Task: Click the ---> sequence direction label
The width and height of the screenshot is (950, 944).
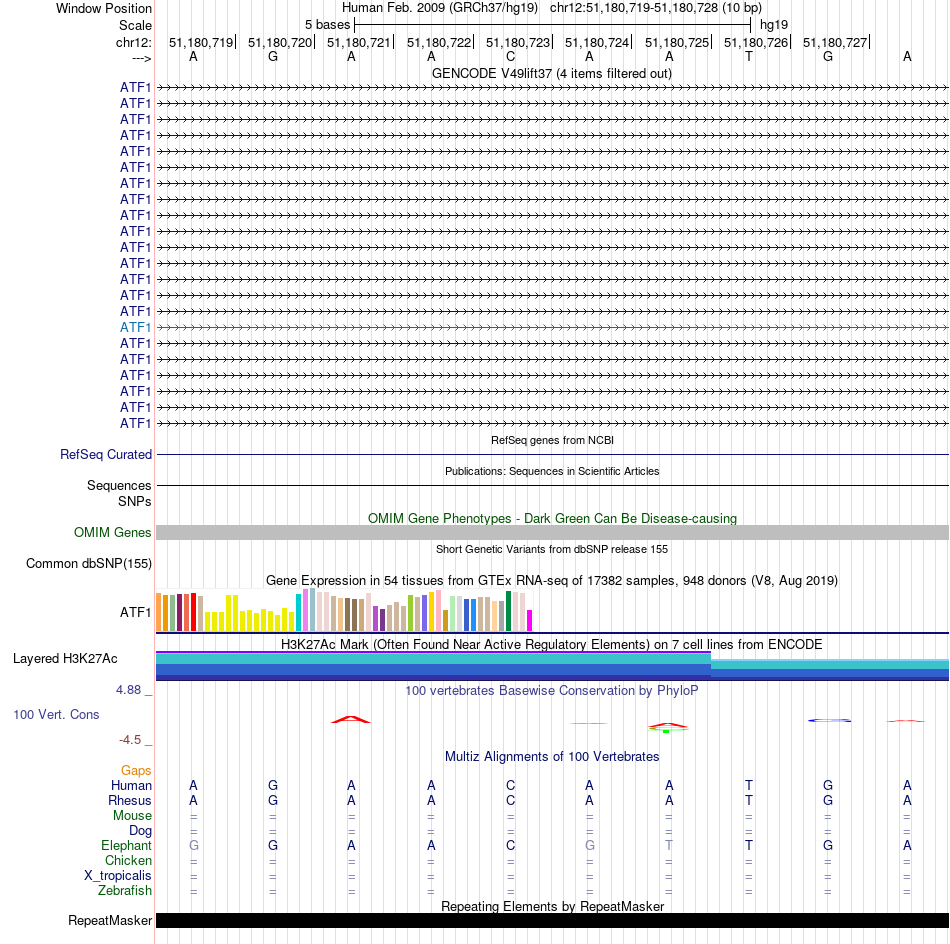Action: [x=141, y=58]
